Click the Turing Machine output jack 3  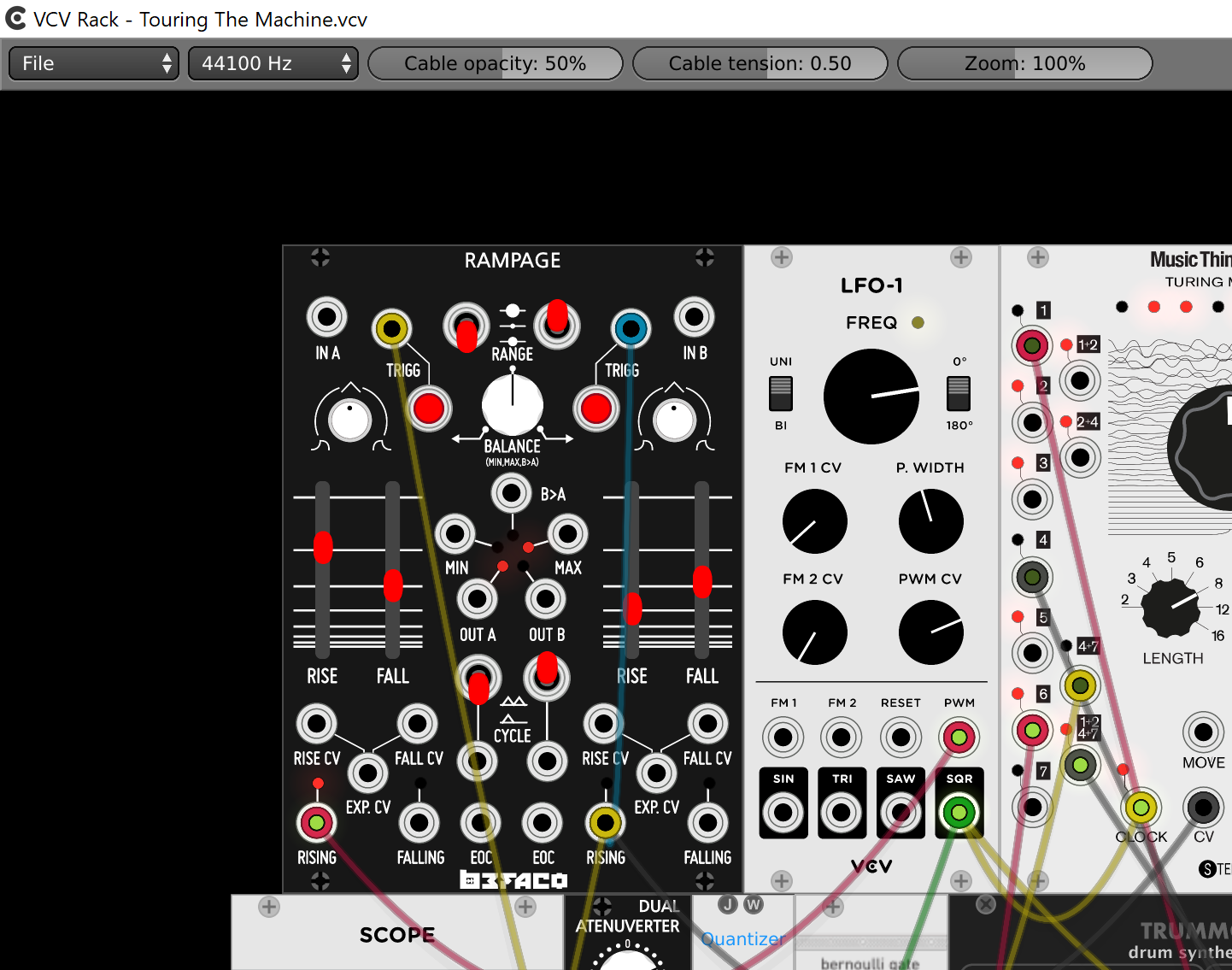pyautogui.click(x=1032, y=498)
